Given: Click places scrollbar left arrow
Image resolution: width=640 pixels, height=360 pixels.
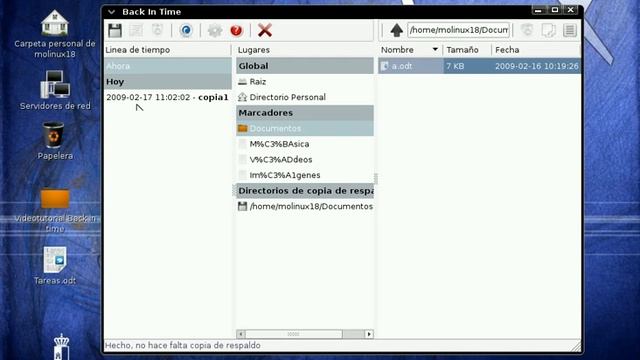Looking at the screenshot, I should (241, 334).
